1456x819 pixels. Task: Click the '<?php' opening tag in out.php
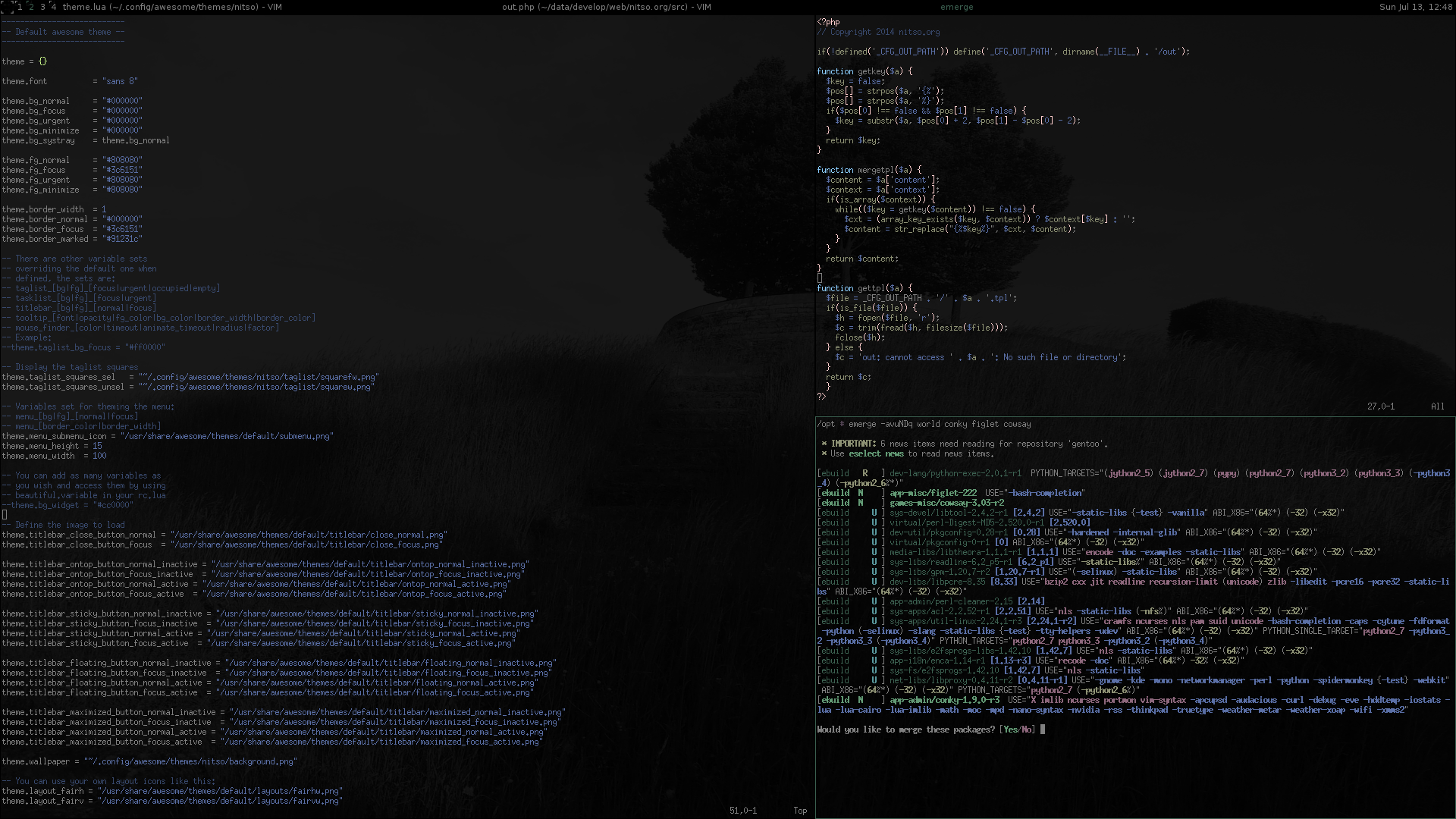828,22
